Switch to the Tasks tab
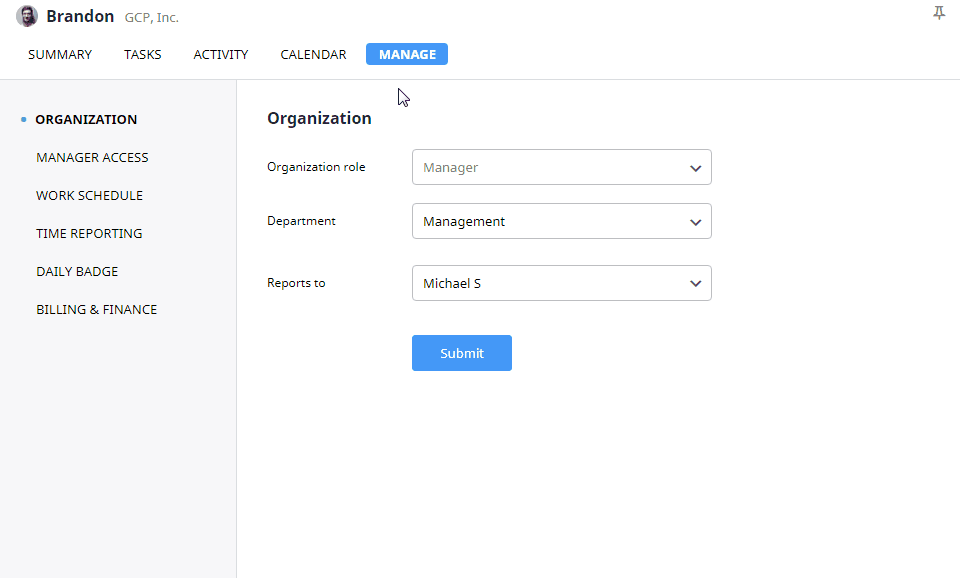 click(x=142, y=55)
